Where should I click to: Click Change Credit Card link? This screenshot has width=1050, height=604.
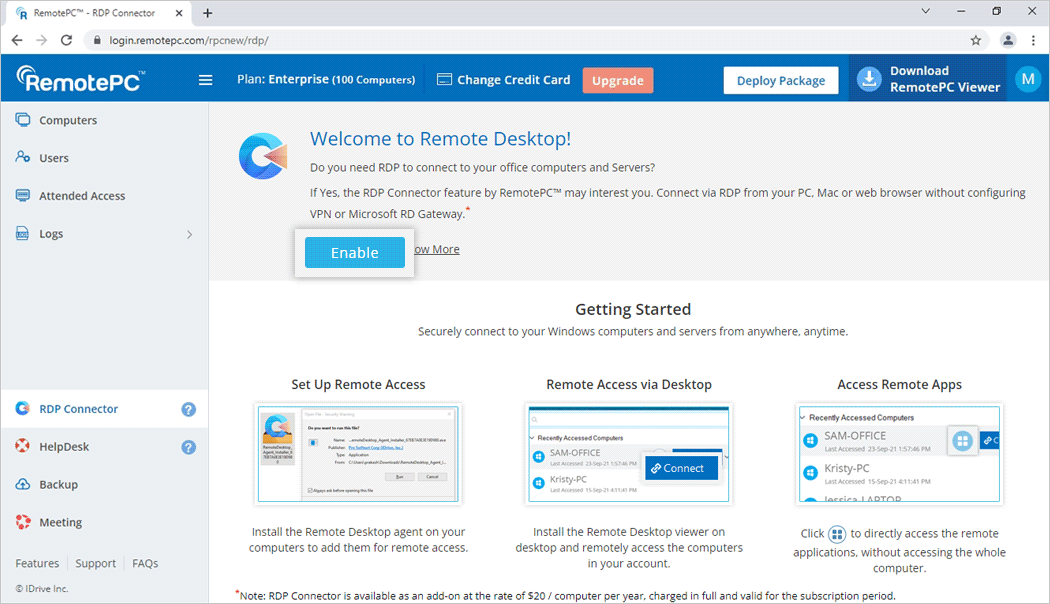click(x=503, y=80)
